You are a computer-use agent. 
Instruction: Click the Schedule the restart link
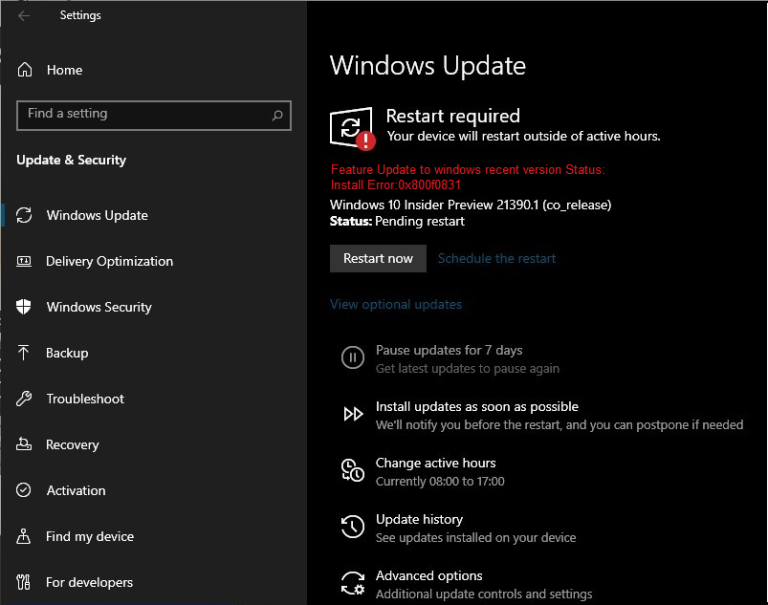click(x=497, y=258)
